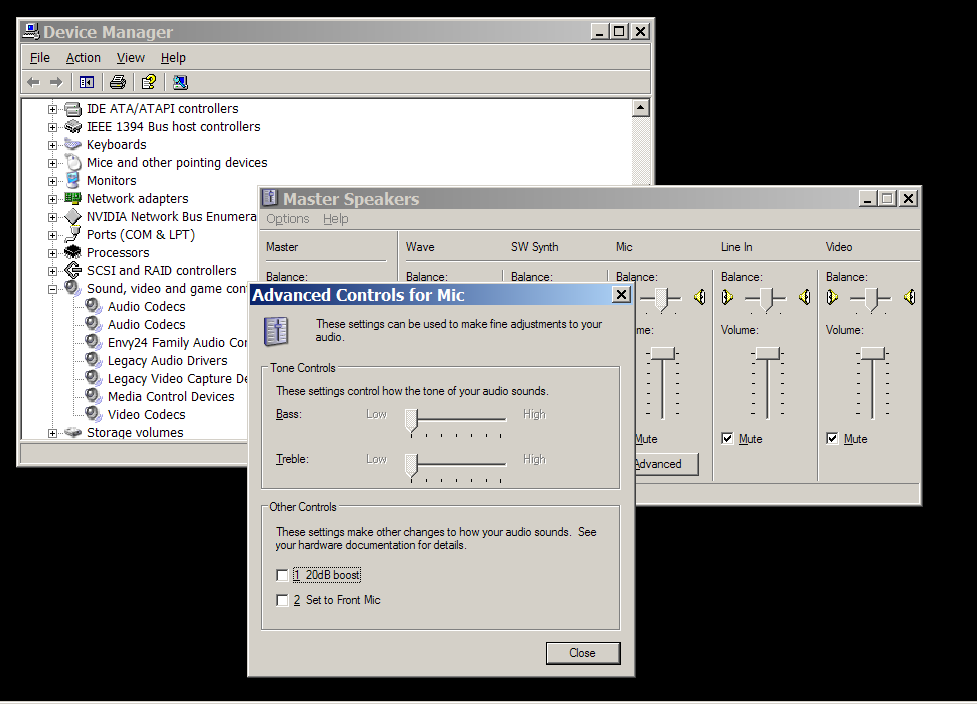Expand the Processors tree node
This screenshot has width=977, height=704.
[x=52, y=254]
